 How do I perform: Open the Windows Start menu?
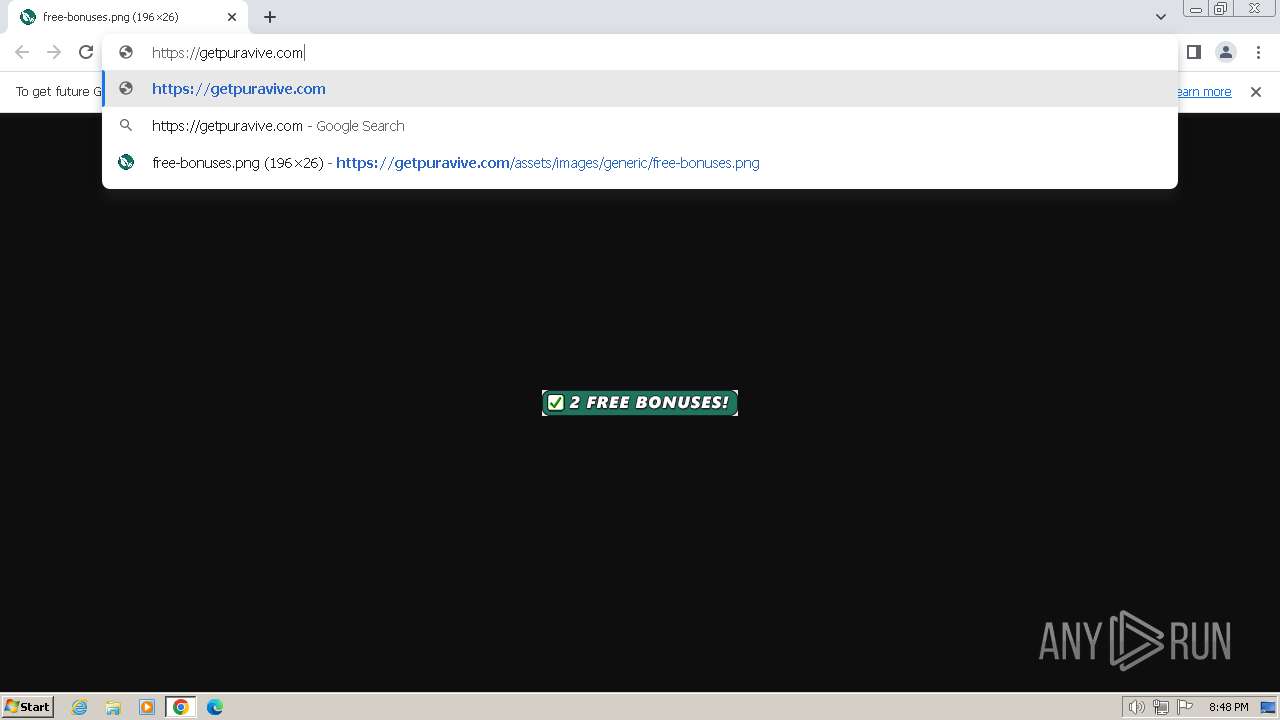pos(28,707)
